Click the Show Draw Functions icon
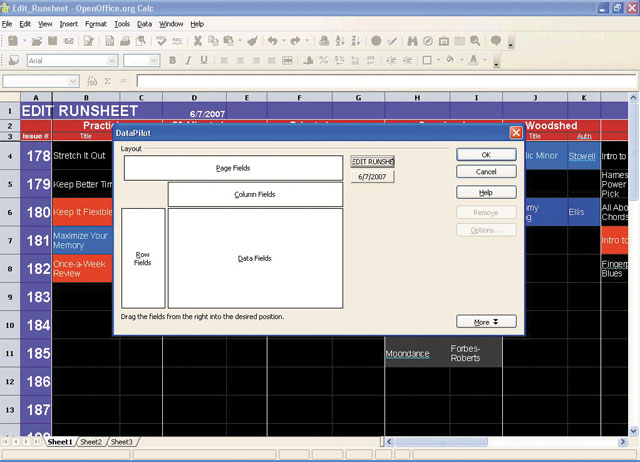This screenshot has width=640, height=462. point(392,41)
